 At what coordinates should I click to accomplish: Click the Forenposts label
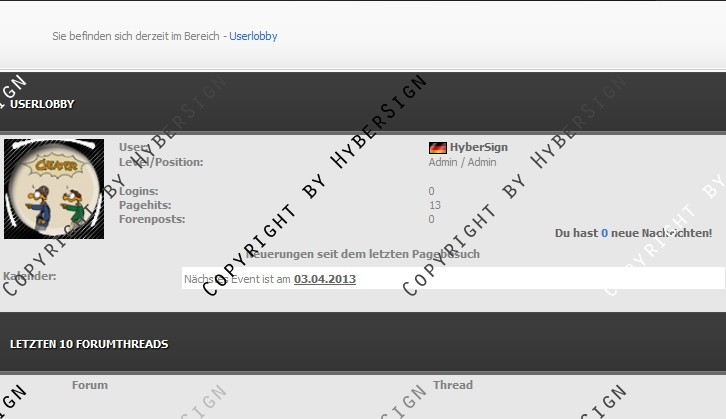tap(151, 219)
